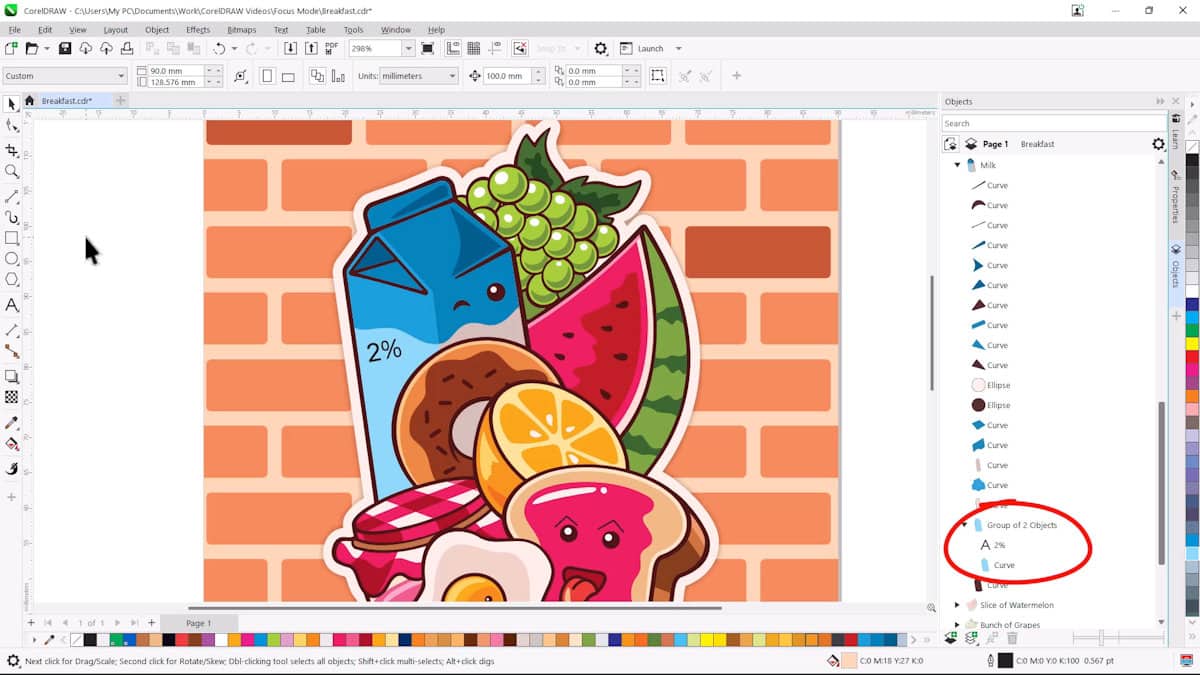The height and width of the screenshot is (675, 1200).
Task: Activate the Zoom tool
Action: coord(12,170)
